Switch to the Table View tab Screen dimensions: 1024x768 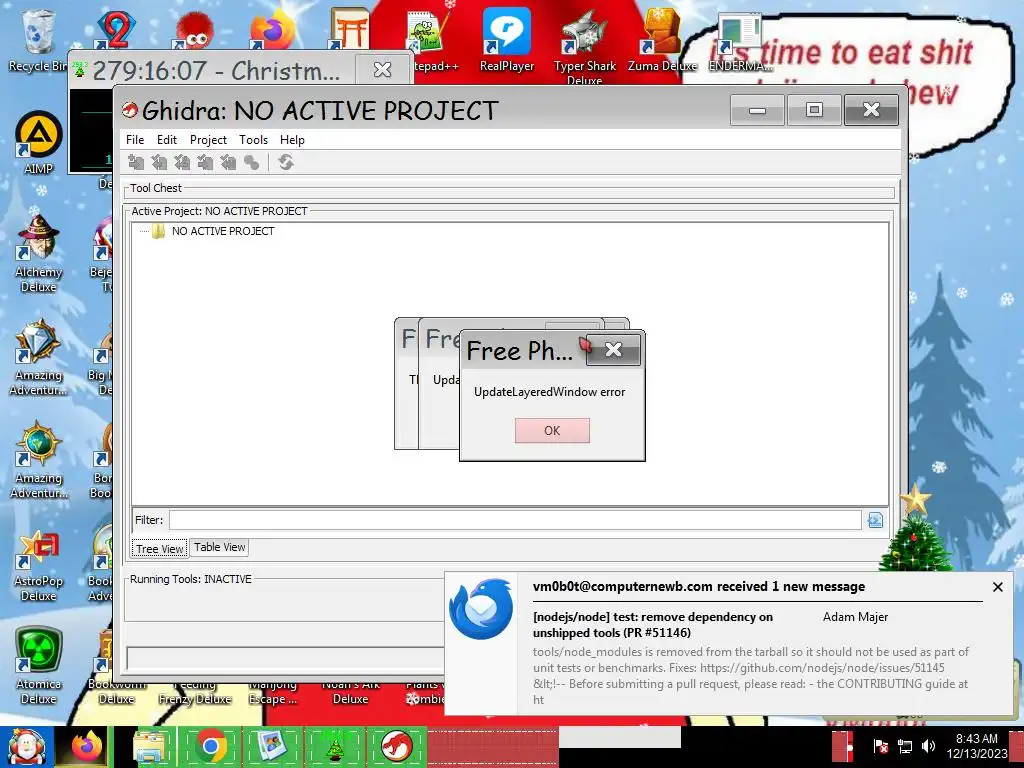pyautogui.click(x=219, y=547)
